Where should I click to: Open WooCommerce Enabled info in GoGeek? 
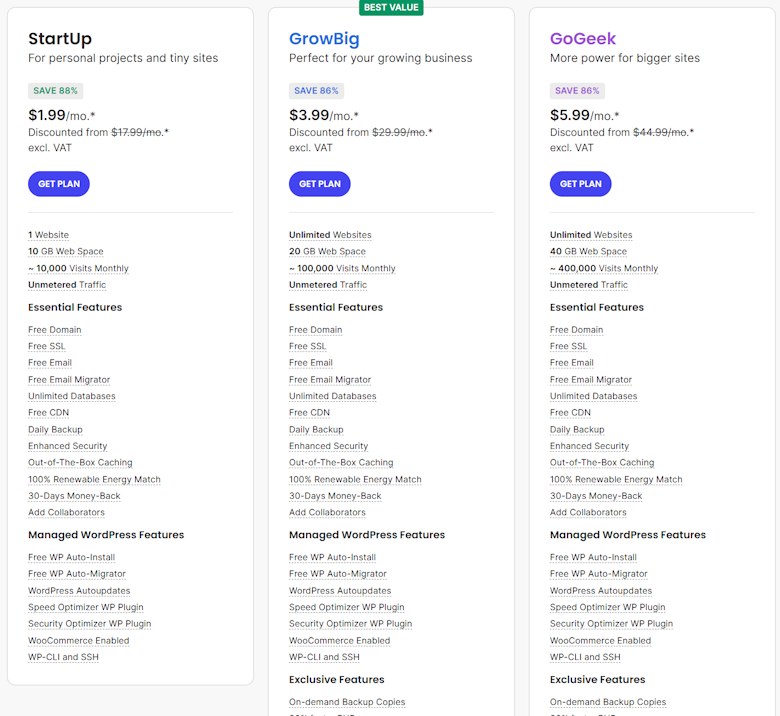[x=600, y=641]
